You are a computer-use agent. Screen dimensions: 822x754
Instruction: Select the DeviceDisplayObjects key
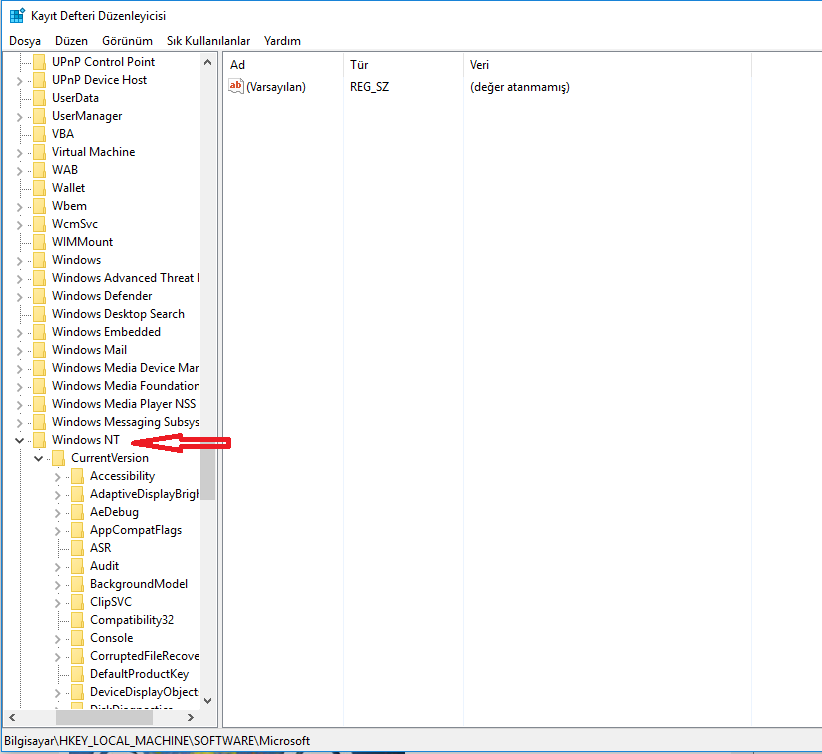tap(144, 692)
